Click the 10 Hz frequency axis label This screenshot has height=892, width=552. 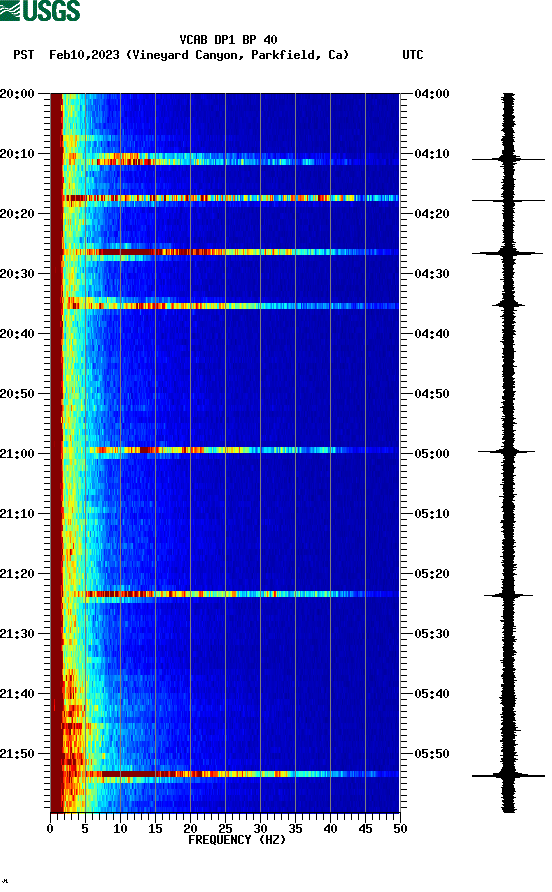click(x=120, y=829)
